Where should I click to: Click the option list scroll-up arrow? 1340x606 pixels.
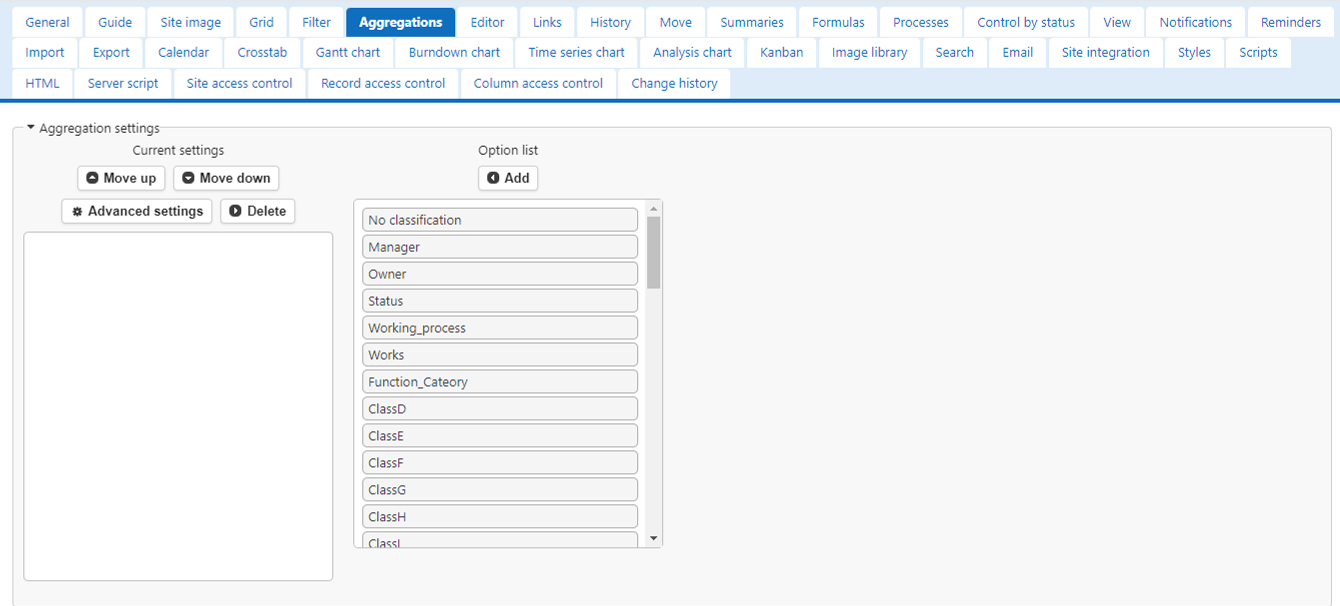(x=654, y=209)
